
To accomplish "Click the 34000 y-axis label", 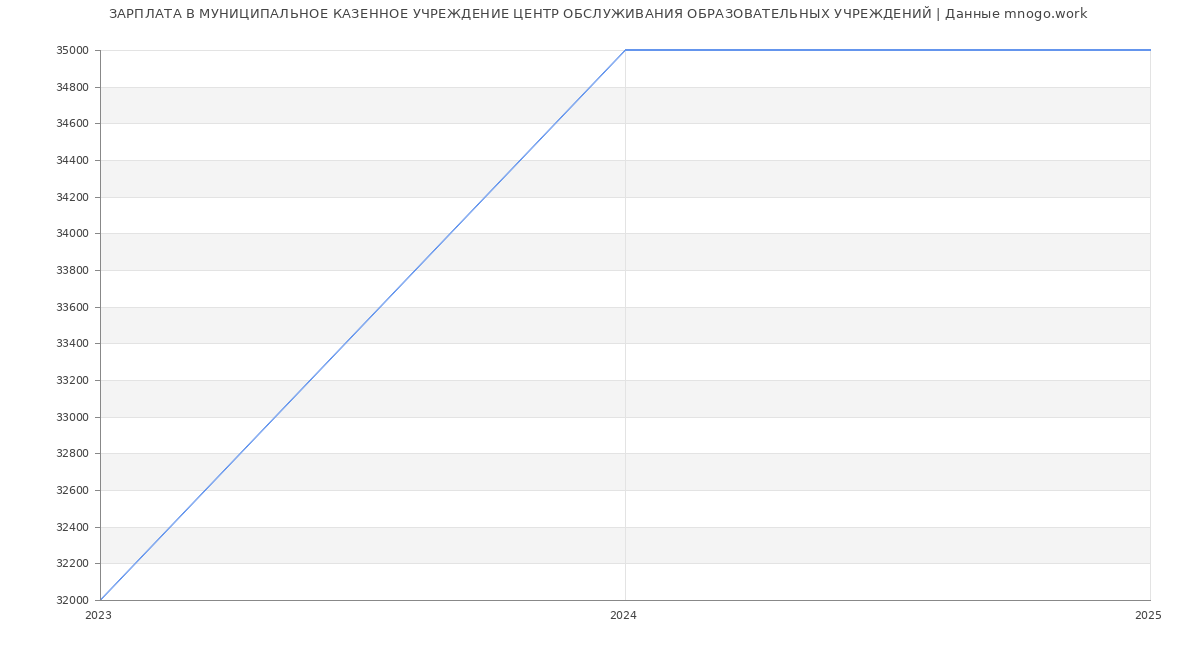I will pyautogui.click(x=72, y=234).
